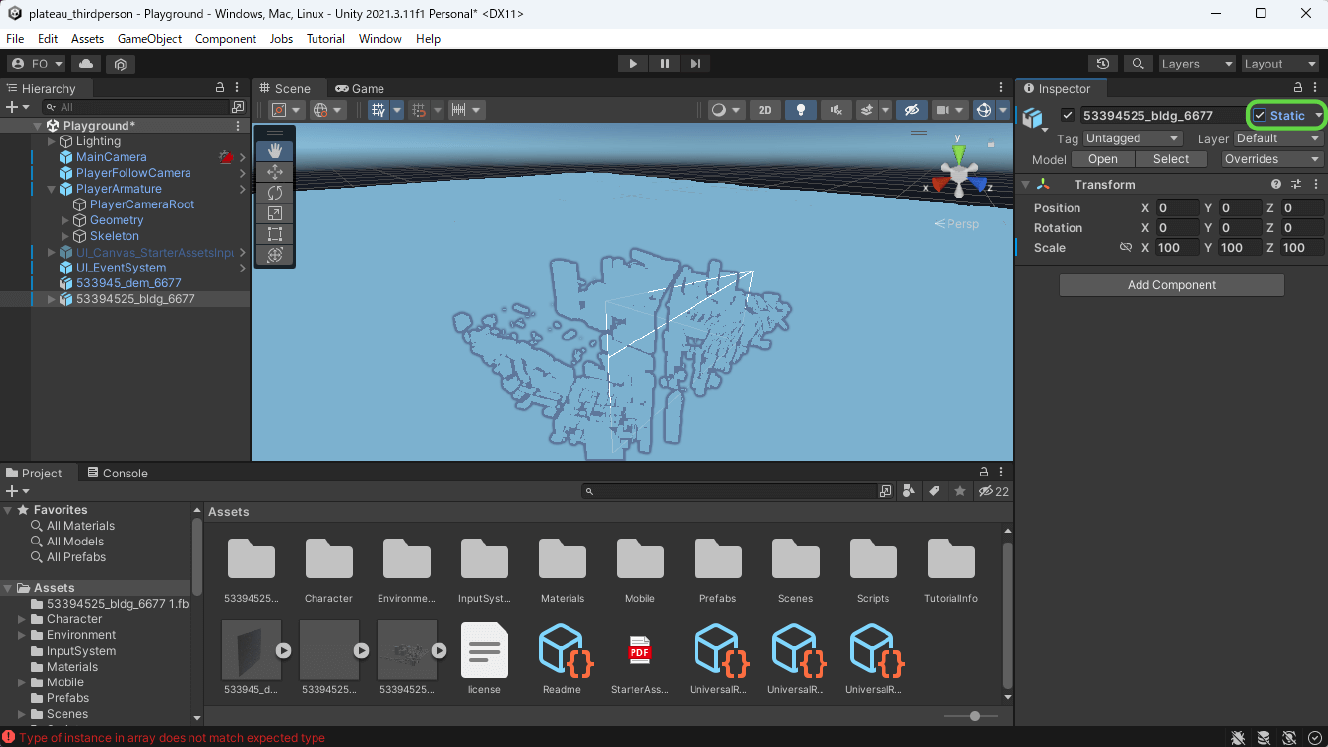Click the Add Component button

tap(1172, 285)
